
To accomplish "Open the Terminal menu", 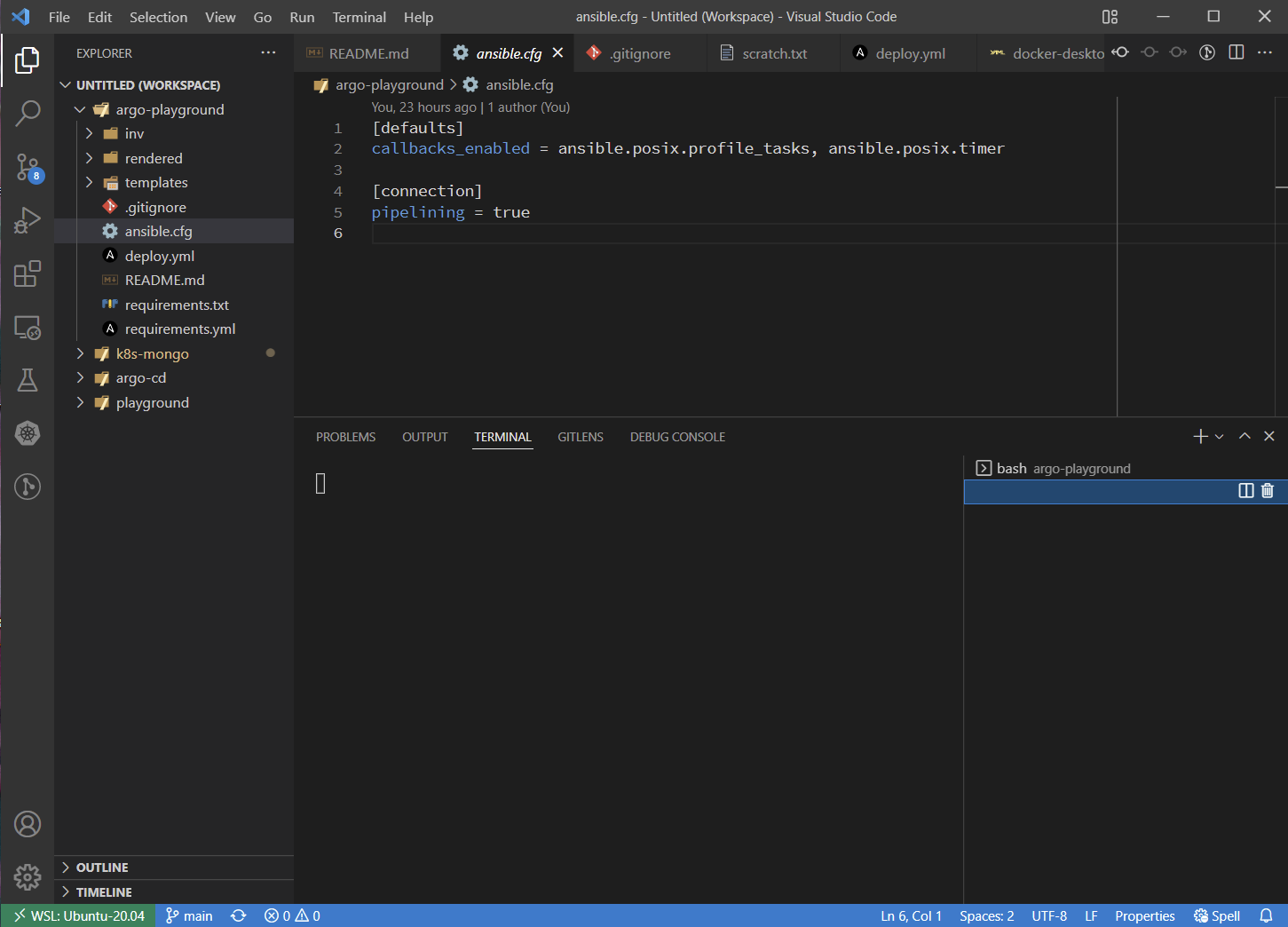I will pos(359,17).
